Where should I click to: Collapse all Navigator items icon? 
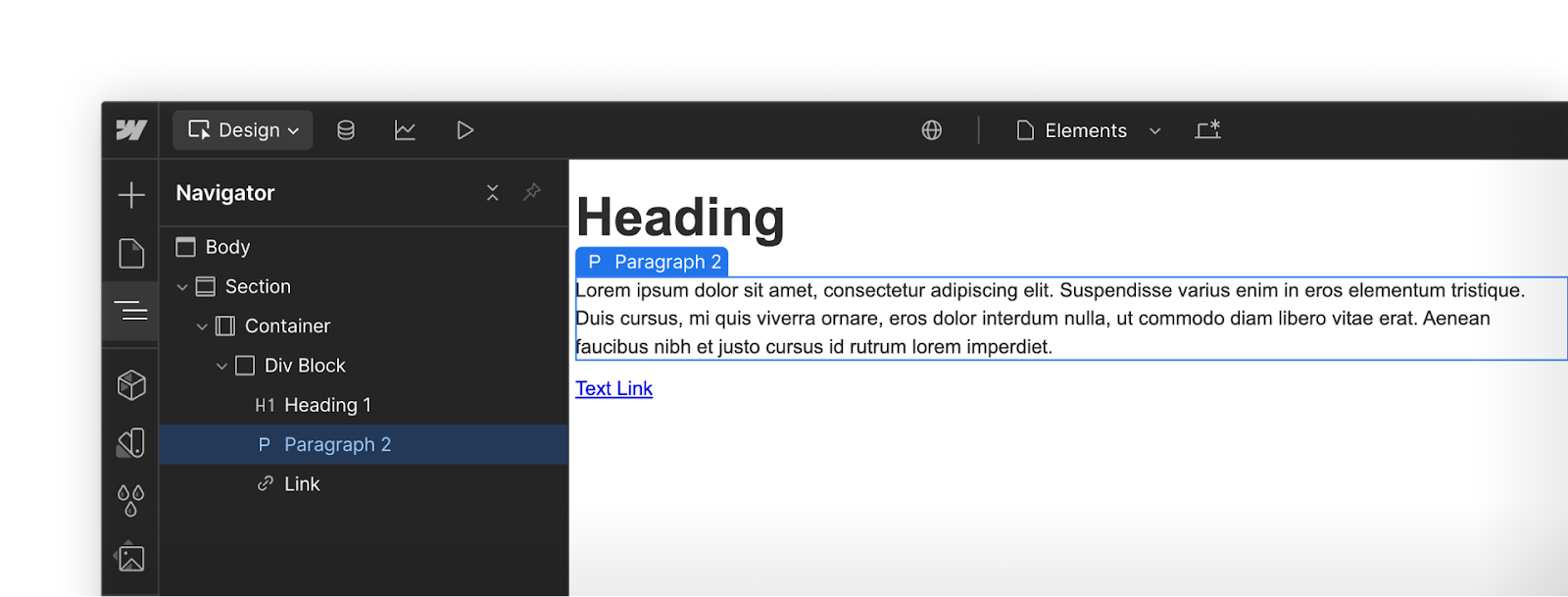click(493, 193)
